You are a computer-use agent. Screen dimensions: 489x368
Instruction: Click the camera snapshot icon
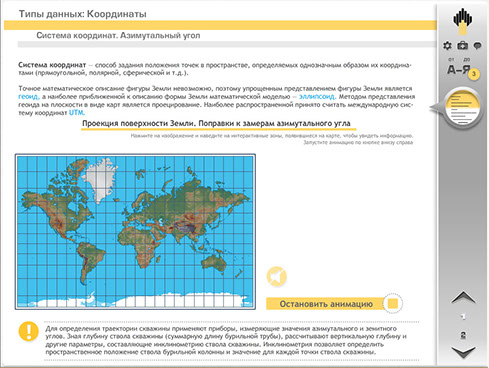click(x=462, y=46)
